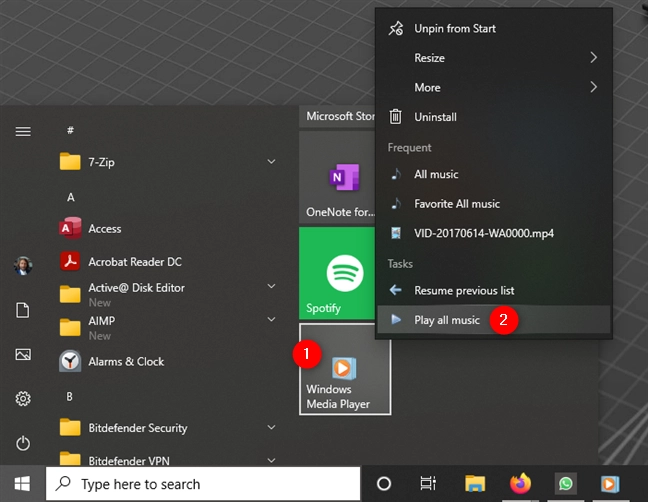648x502 pixels.
Task: Open the Spotify tile
Action: 337,273
